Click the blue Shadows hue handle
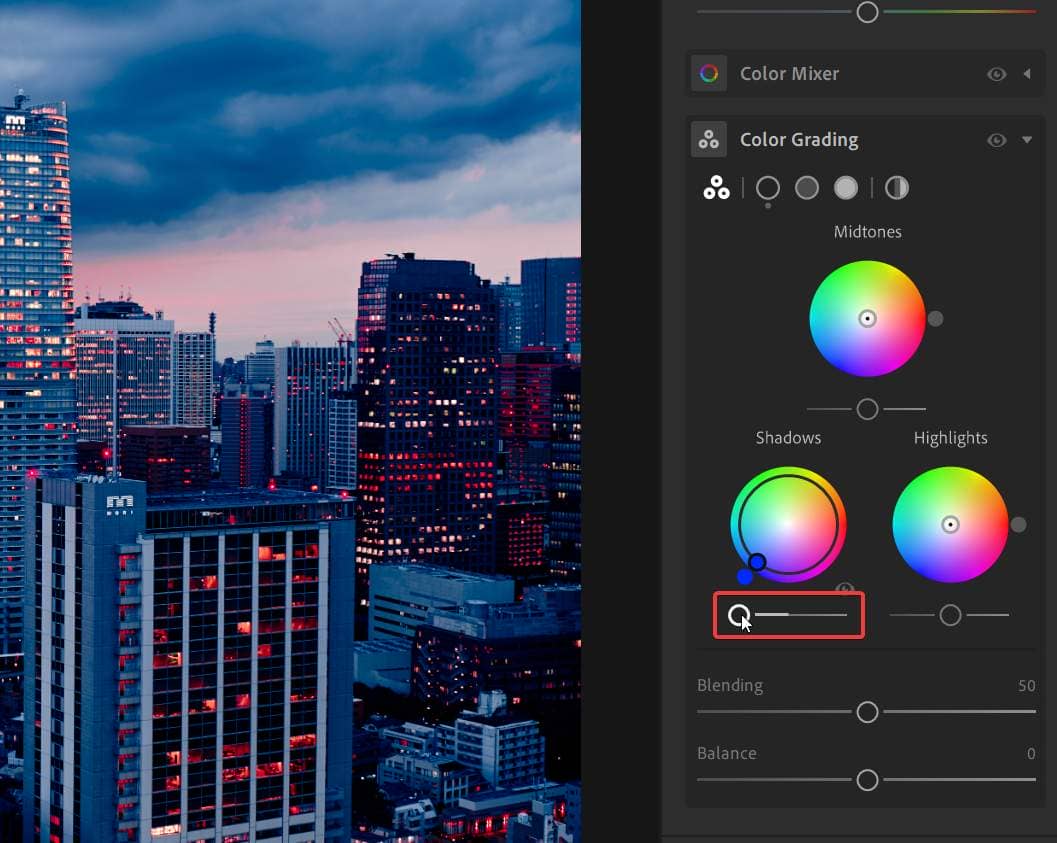 click(x=745, y=577)
